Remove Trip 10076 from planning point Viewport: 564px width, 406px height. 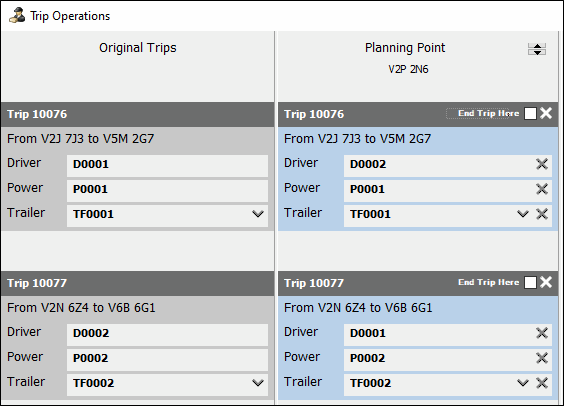point(546,113)
